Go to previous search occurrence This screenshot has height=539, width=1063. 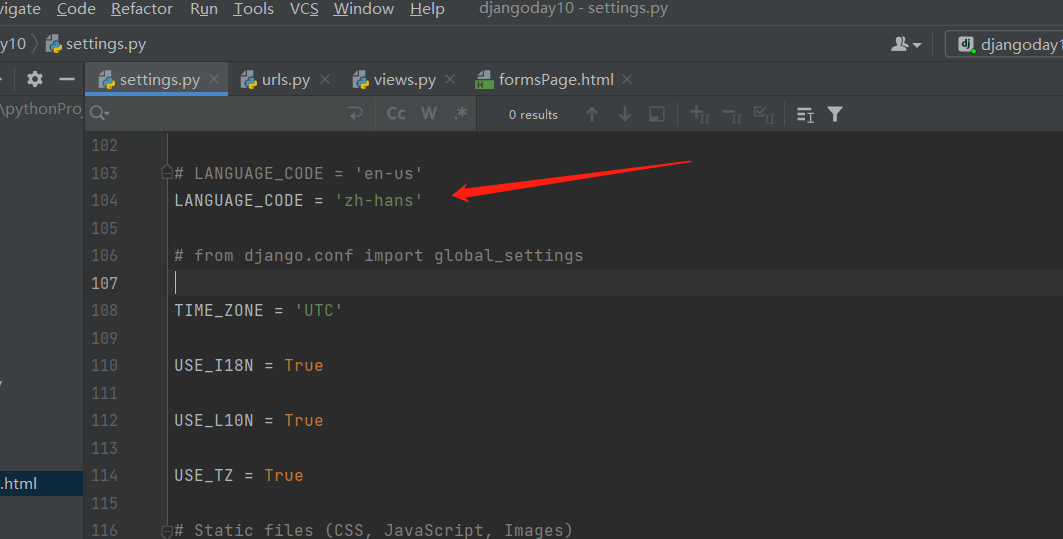592,114
